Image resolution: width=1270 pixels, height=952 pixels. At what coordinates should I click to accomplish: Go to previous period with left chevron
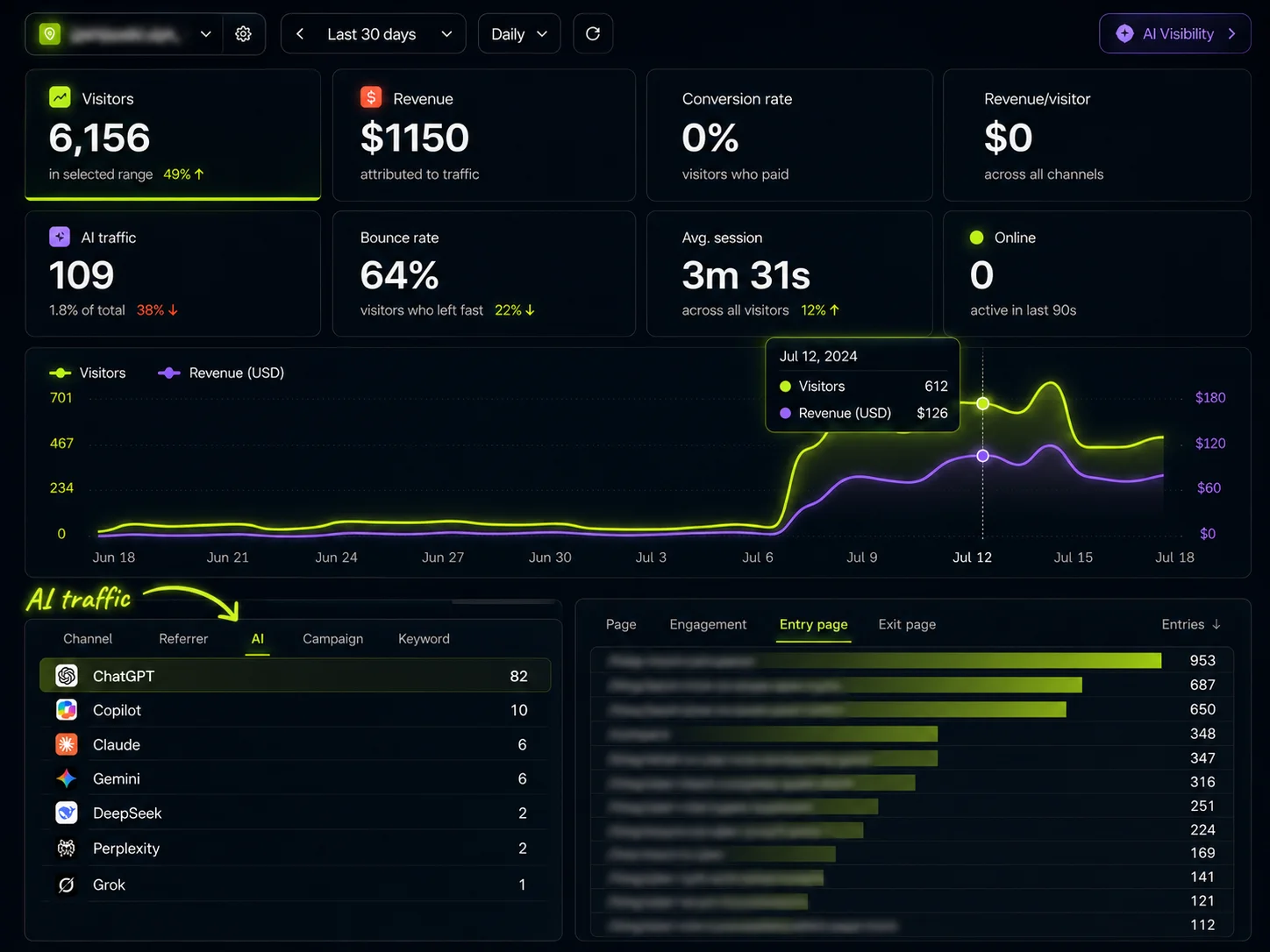pyautogui.click(x=300, y=34)
